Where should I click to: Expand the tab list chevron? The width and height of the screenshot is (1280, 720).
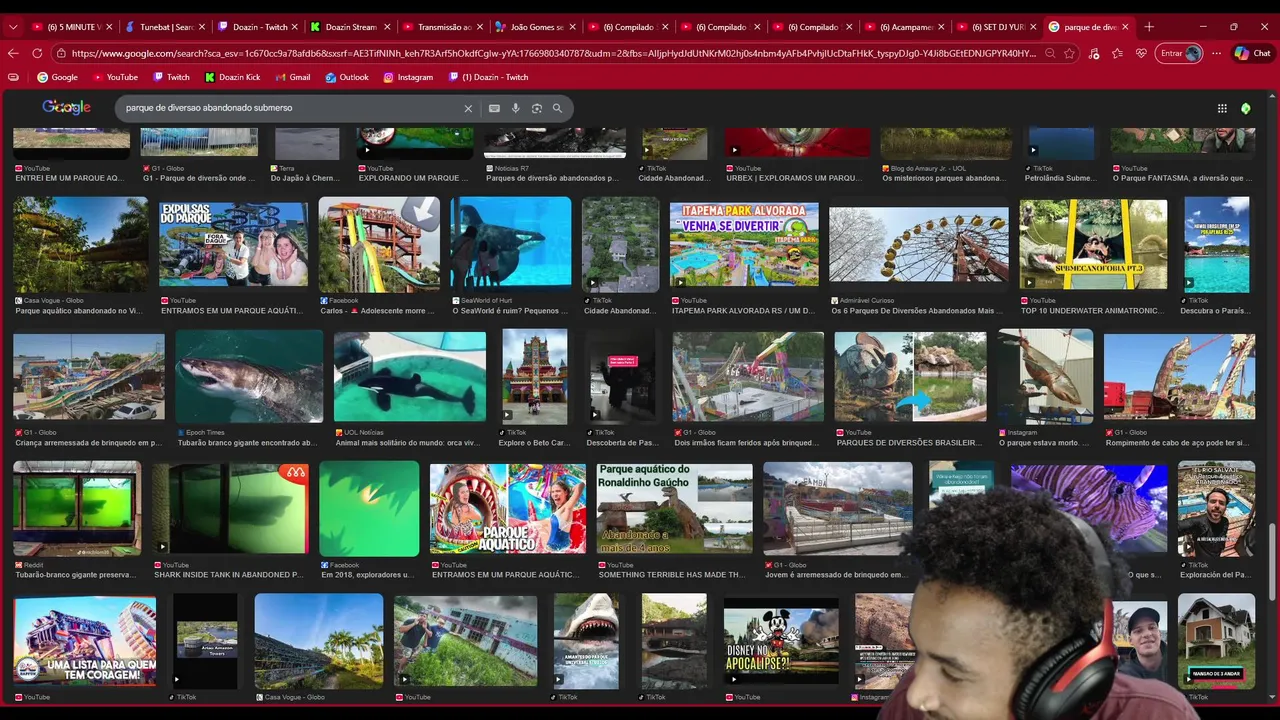pyautogui.click(x=14, y=27)
